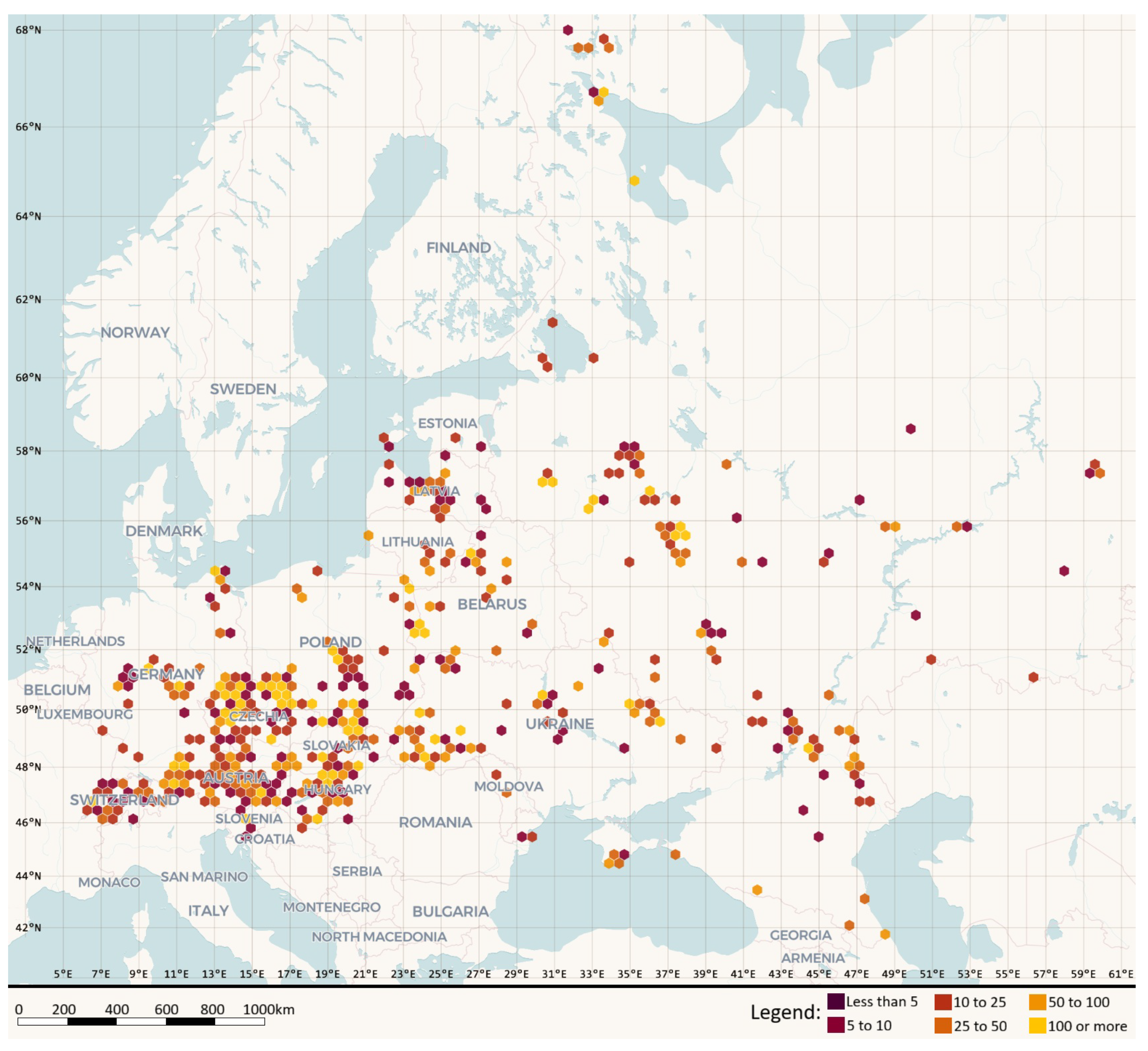Click the '25 to 50' legend swatch
The width and height of the screenshot is (1148, 1051).
(943, 1026)
